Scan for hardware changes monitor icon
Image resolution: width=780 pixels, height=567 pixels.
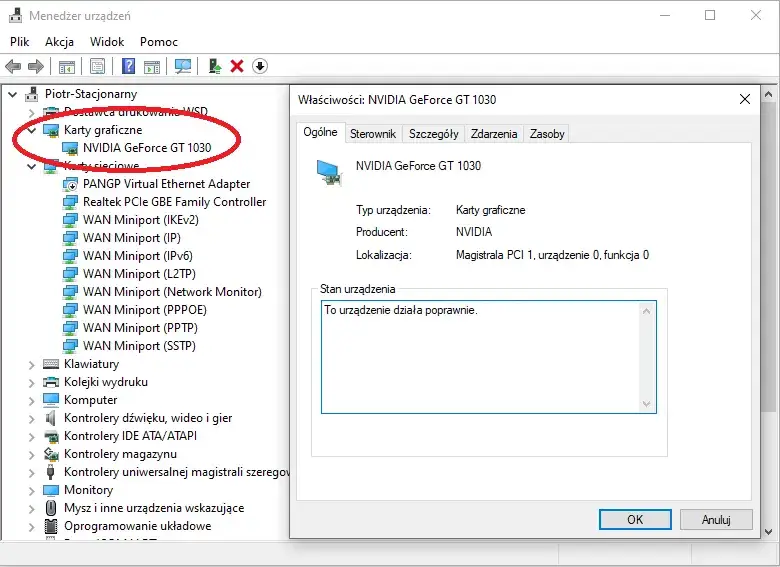click(x=183, y=66)
